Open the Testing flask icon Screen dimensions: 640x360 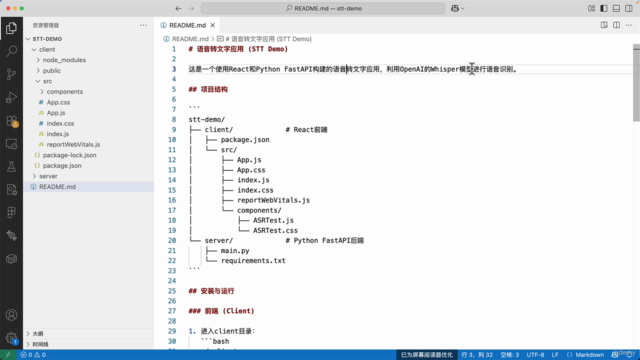[11, 167]
